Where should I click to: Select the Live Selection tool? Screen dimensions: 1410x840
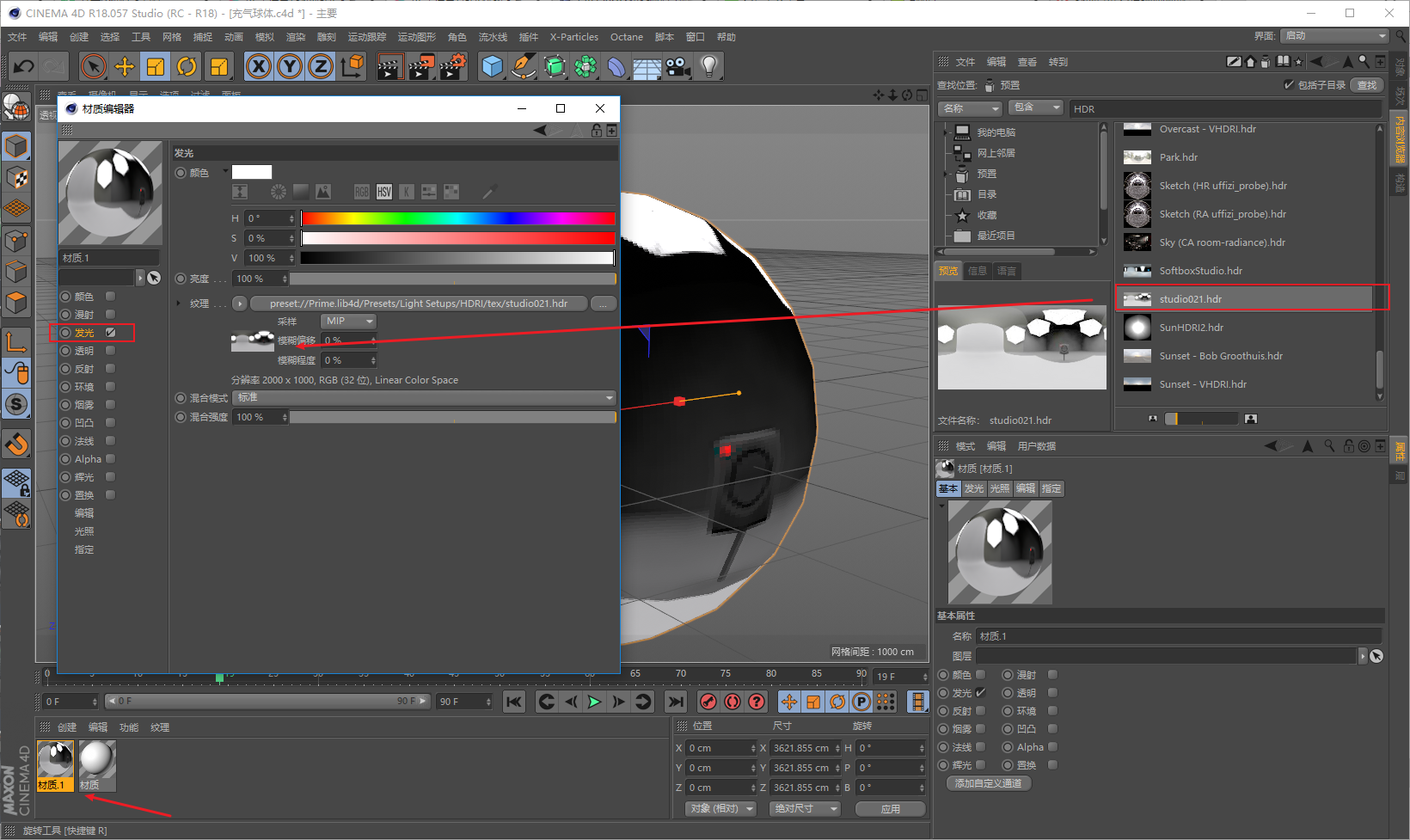click(93, 66)
